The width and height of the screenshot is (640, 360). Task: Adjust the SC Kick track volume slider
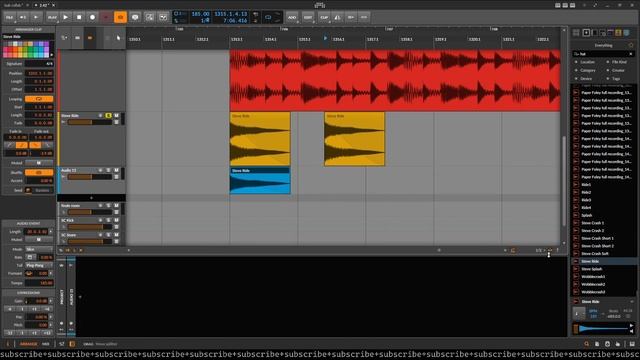[x=90, y=227]
